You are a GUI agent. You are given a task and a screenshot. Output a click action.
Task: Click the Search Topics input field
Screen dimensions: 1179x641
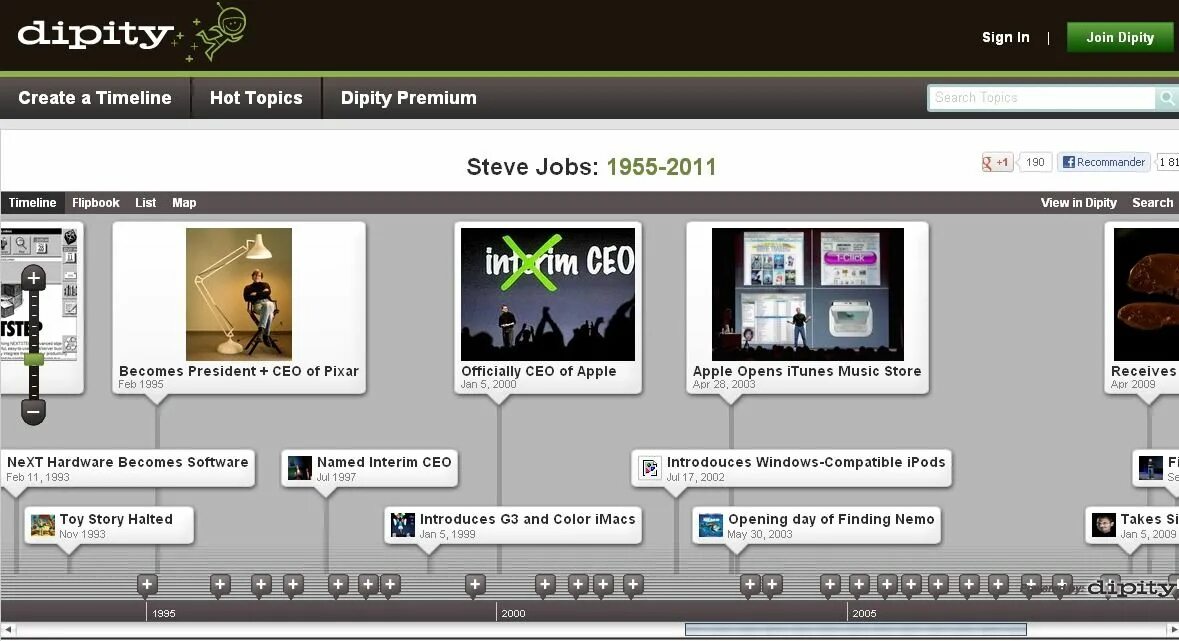(x=1042, y=98)
